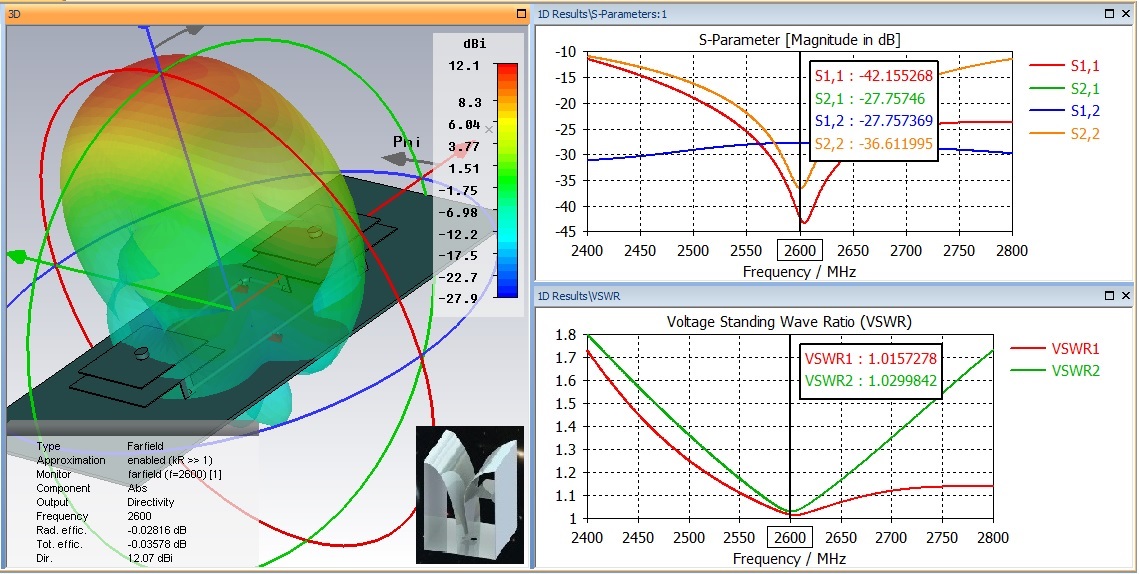This screenshot has height=574, width=1139.
Task: Select the VSWR2 legend entry
Action: coord(1055,371)
